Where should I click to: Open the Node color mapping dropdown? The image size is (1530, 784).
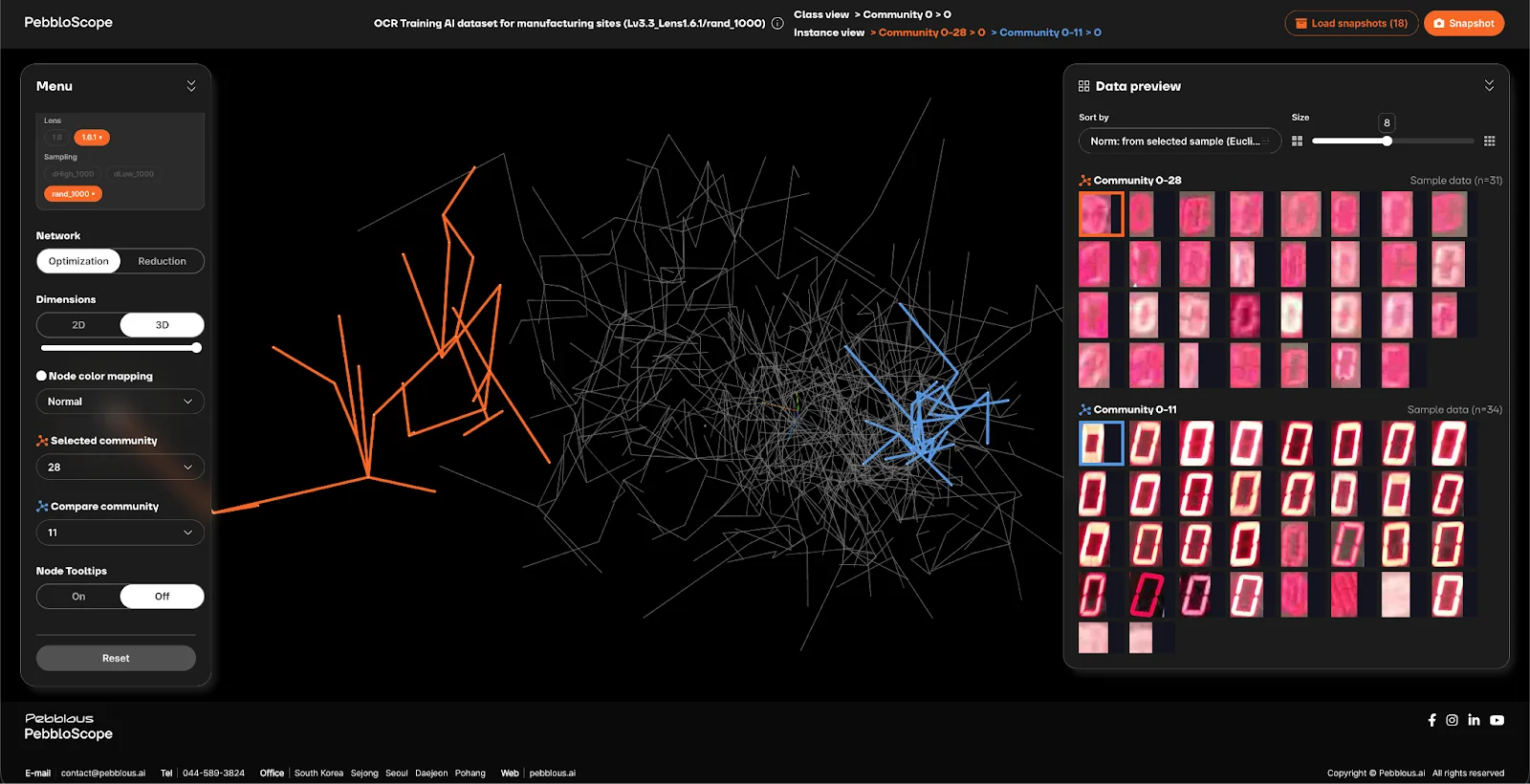120,402
